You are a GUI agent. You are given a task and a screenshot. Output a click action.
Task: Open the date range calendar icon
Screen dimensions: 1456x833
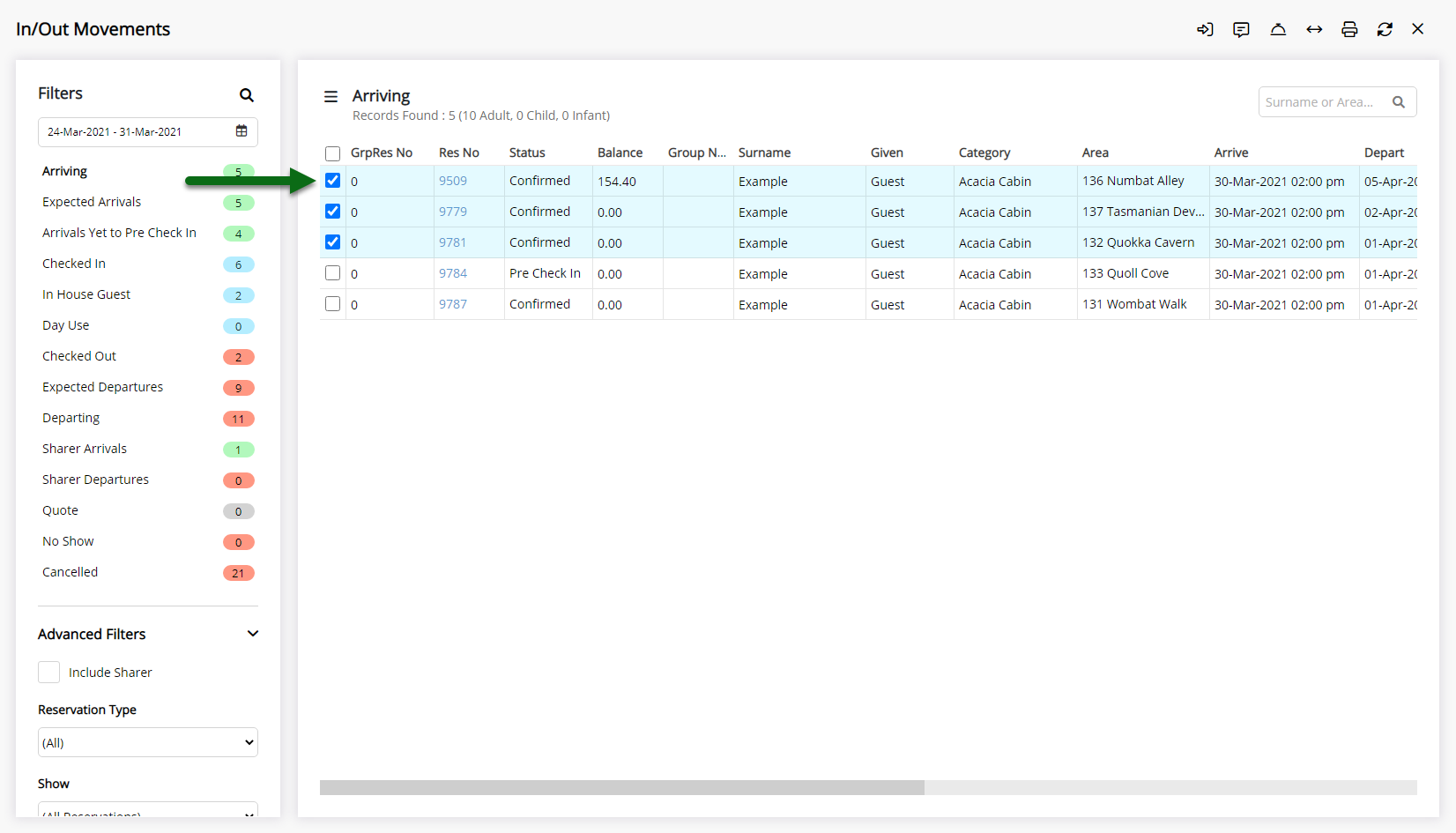pos(241,131)
